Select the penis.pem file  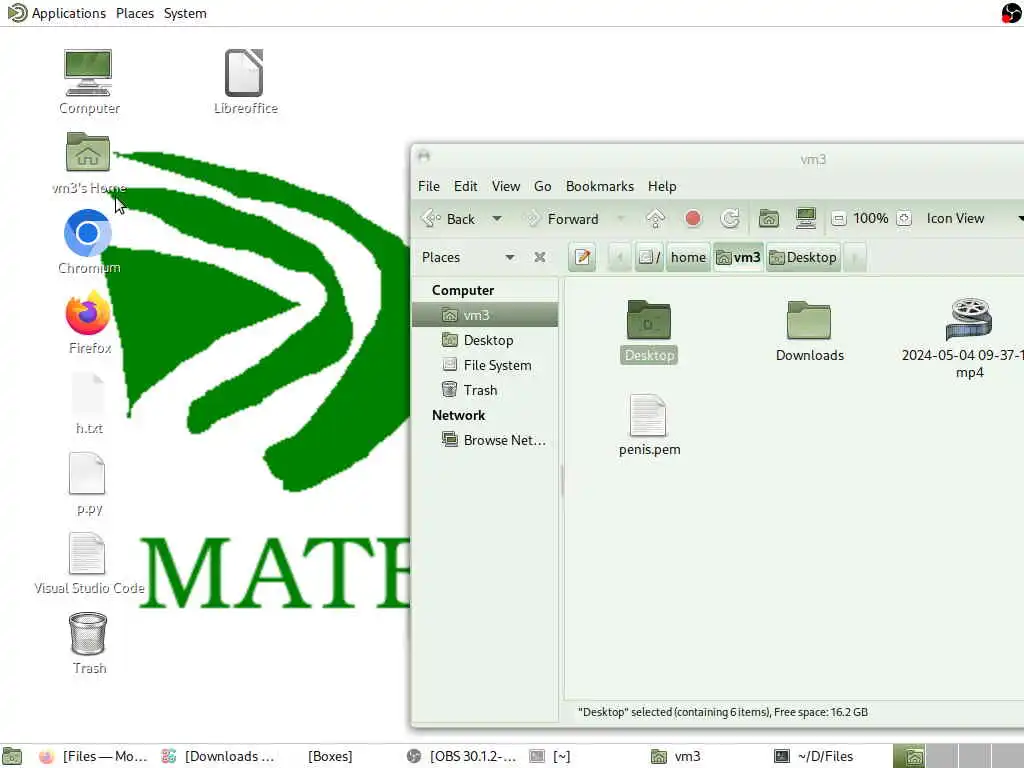[649, 425]
